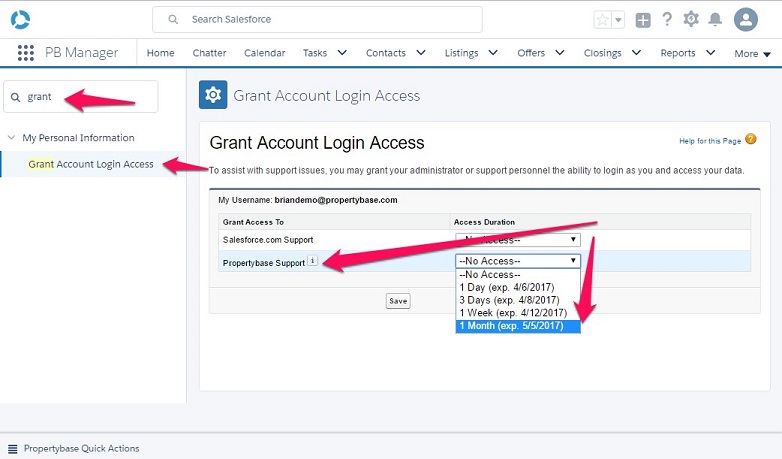Open the setup gear icon
This screenshot has width=782, height=459.
click(x=691, y=19)
